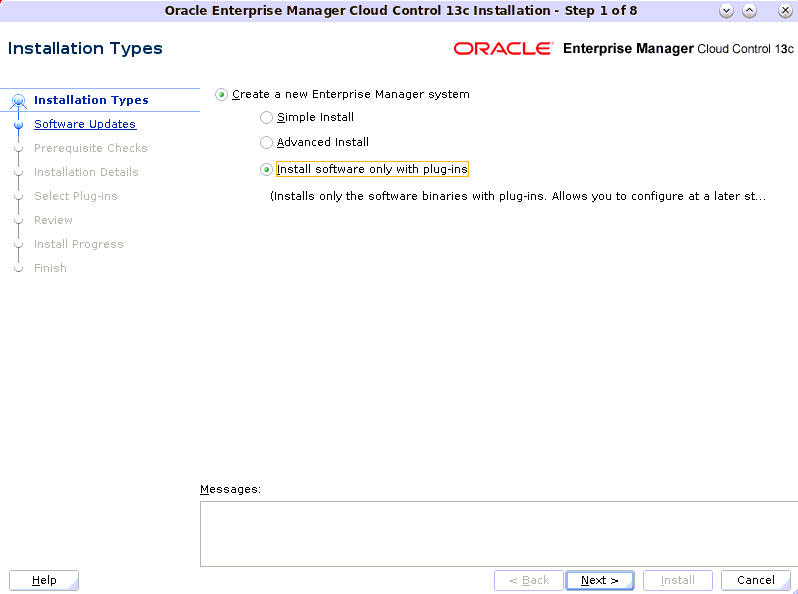
Task: Click Enterprise Manager Cloud Control 13c text
Action: [x=678, y=49]
